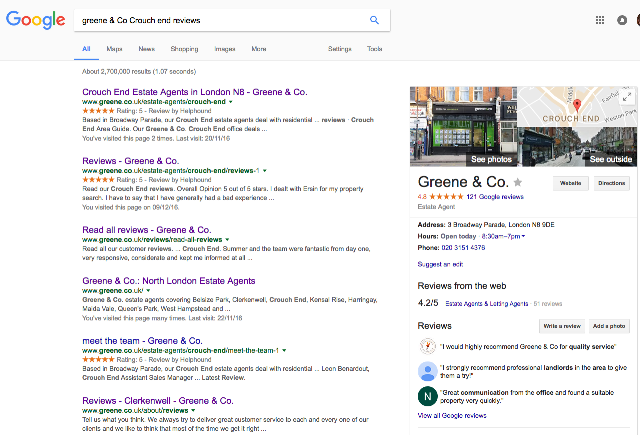Open the 121 Google reviews link
The image size is (640, 435).
(x=495, y=197)
